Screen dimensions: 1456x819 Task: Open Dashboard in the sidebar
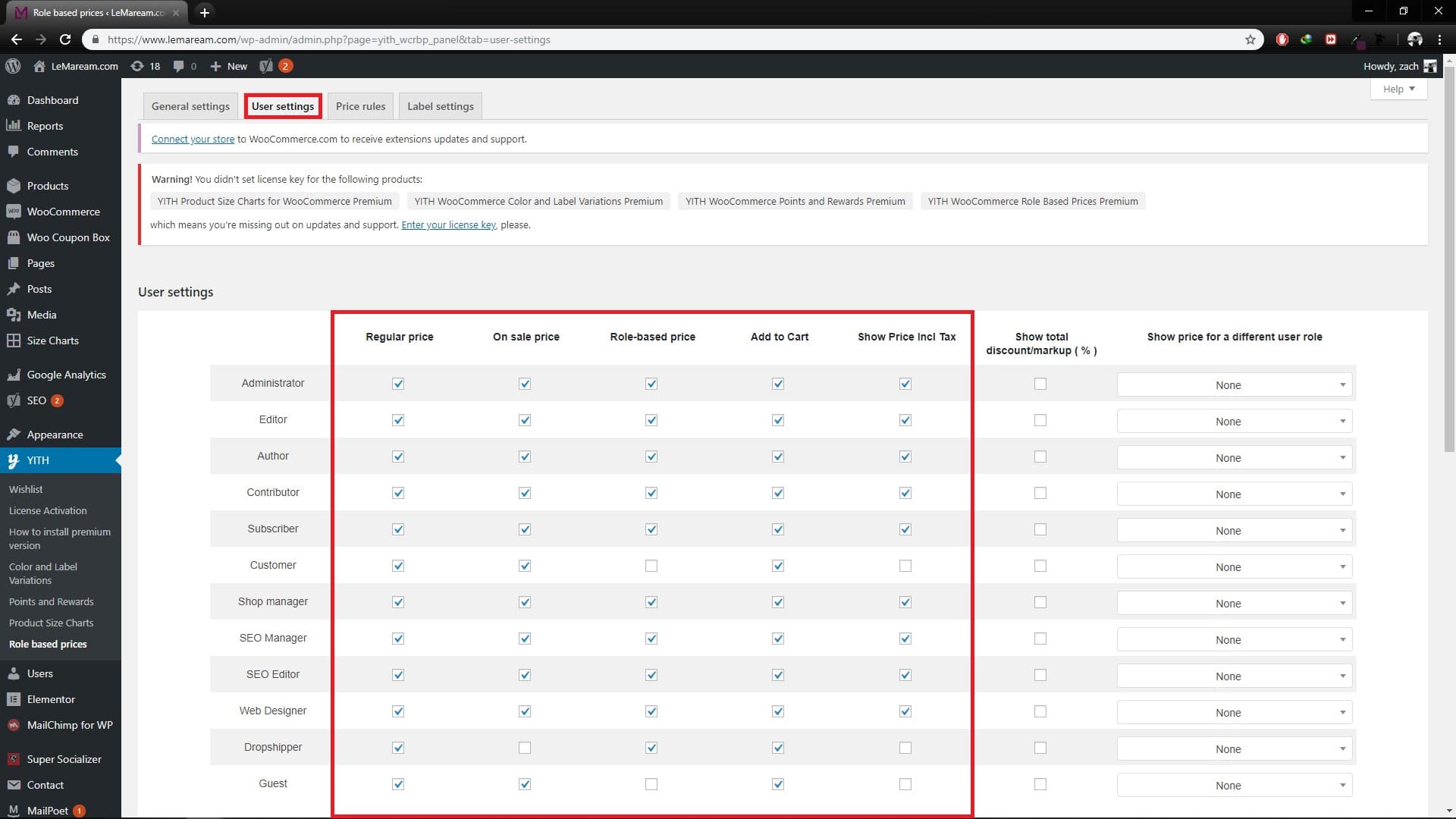(x=52, y=100)
